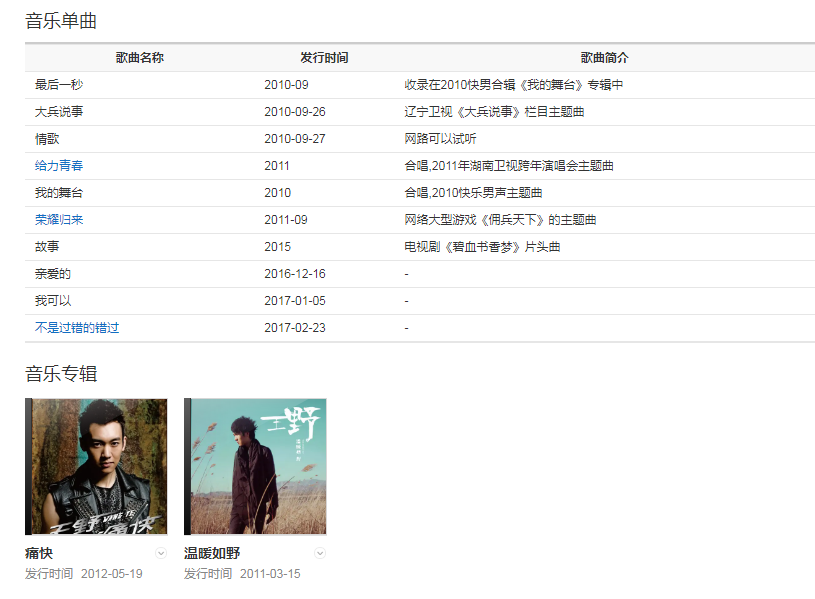
Task: Click the 不是过错的错过 song link
Action: [x=77, y=328]
